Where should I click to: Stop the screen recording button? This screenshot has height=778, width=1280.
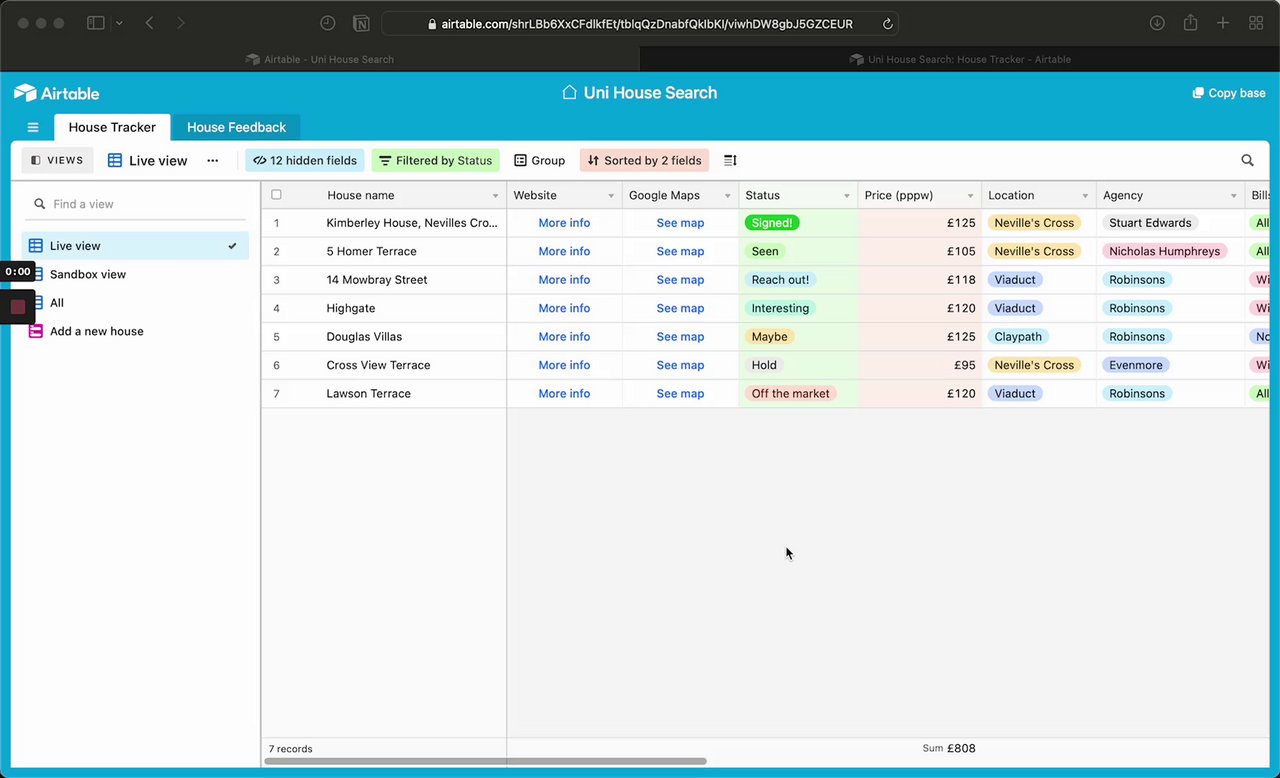[18, 307]
